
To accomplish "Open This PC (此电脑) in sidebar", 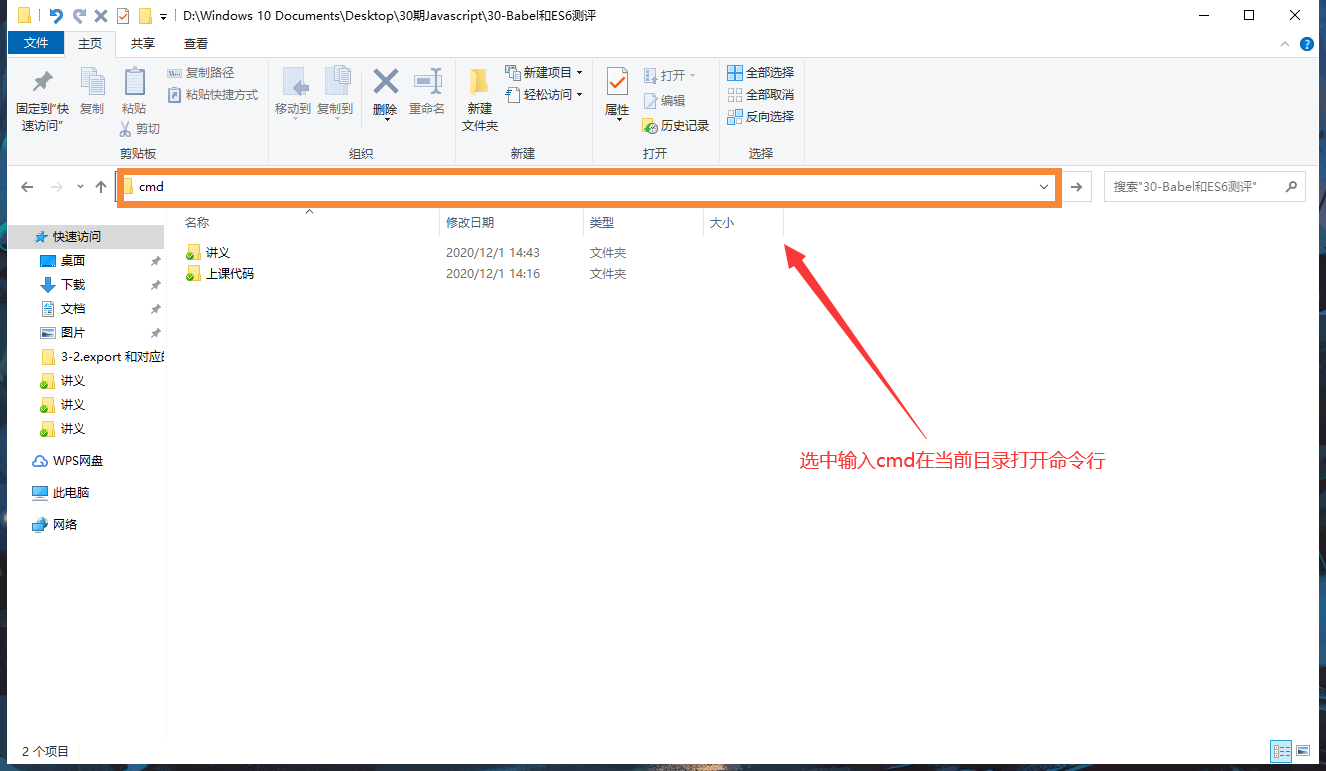I will click(x=61, y=493).
